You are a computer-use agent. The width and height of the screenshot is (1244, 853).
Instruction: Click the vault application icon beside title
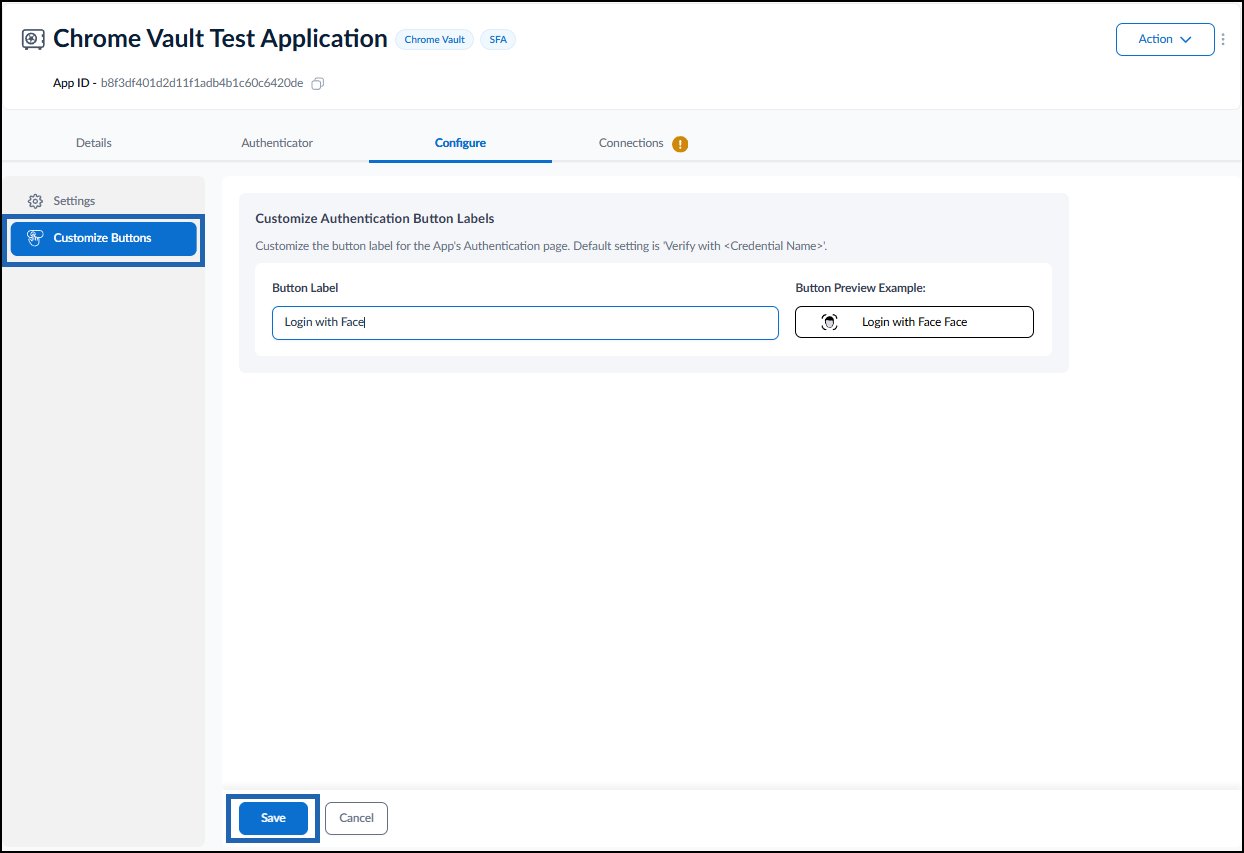pyautogui.click(x=33, y=39)
